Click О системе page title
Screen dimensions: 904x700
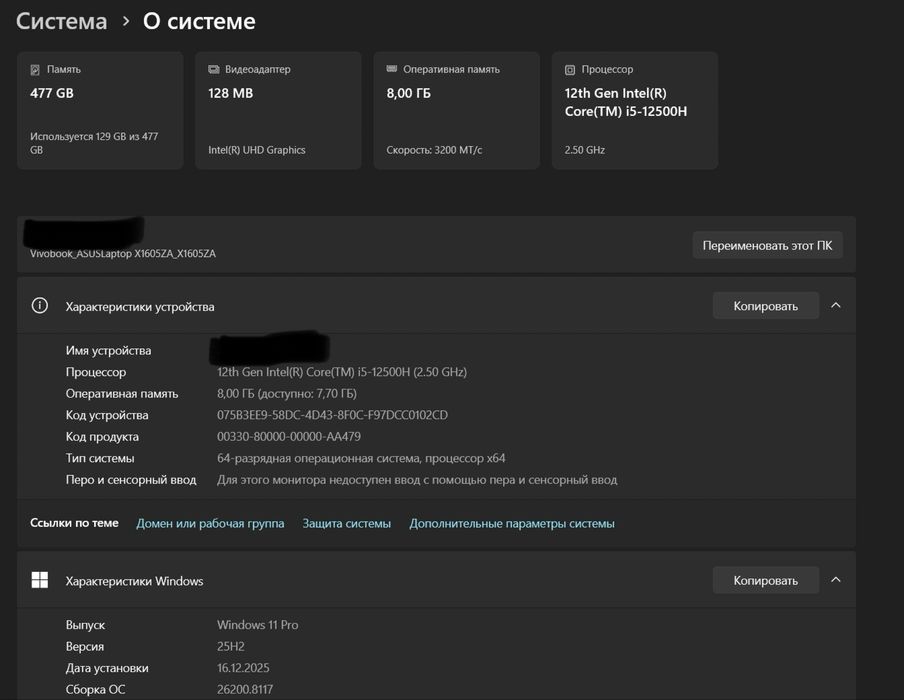pos(199,21)
